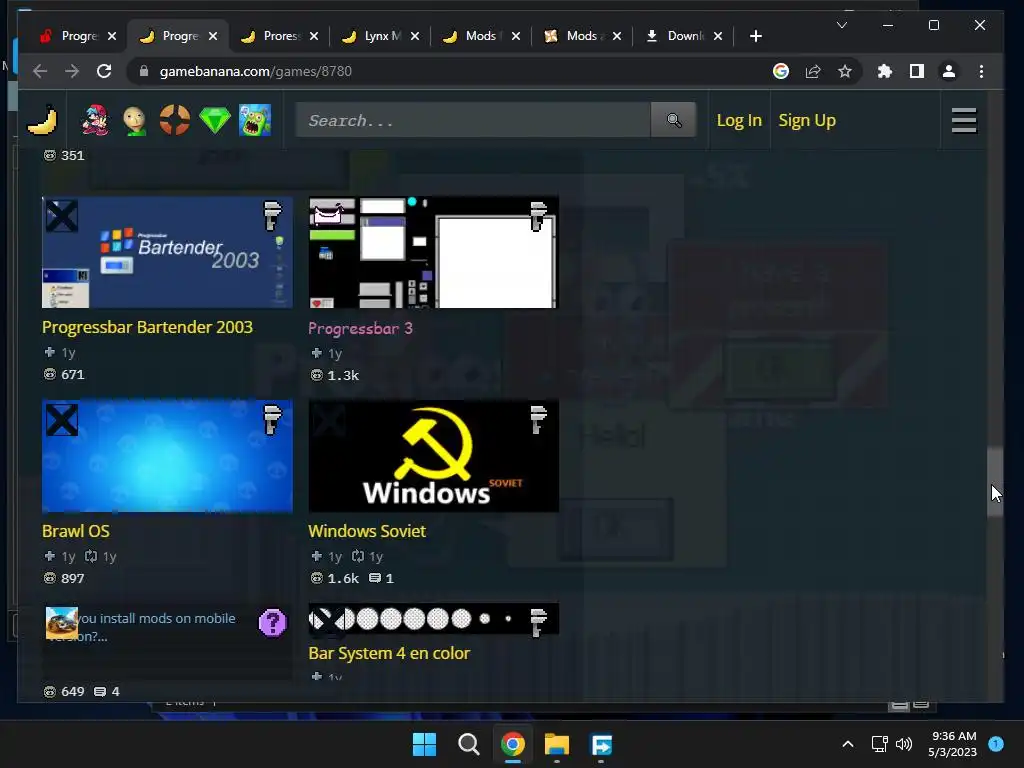Image resolution: width=1024 pixels, height=768 pixels.
Task: Switch to the Lynx M tab
Action: [x=381, y=36]
